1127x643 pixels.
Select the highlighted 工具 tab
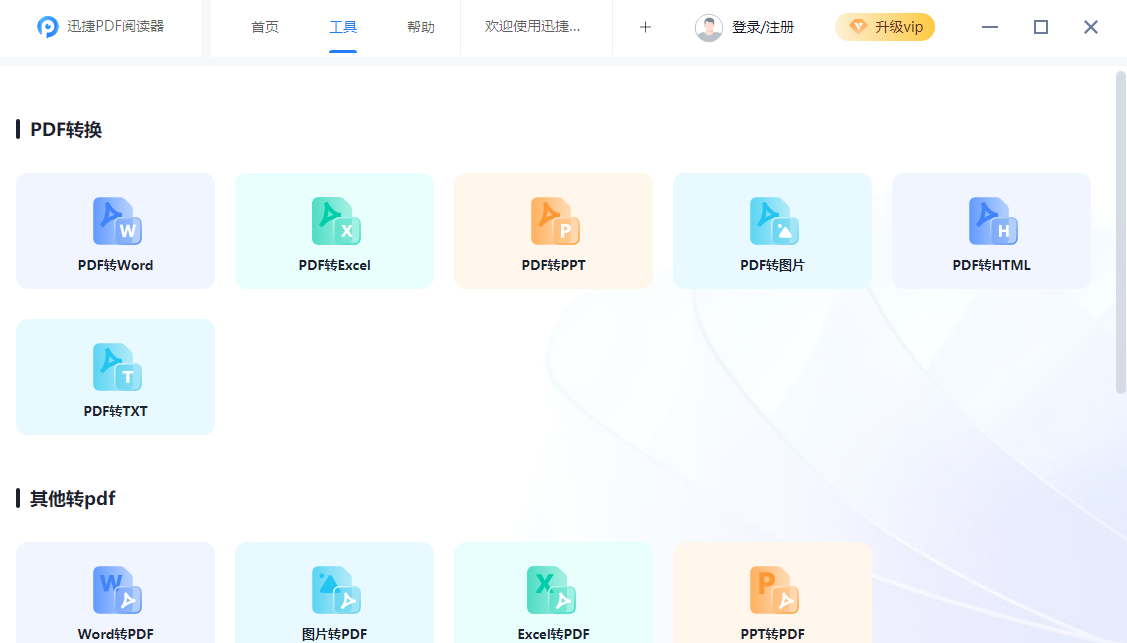[343, 27]
